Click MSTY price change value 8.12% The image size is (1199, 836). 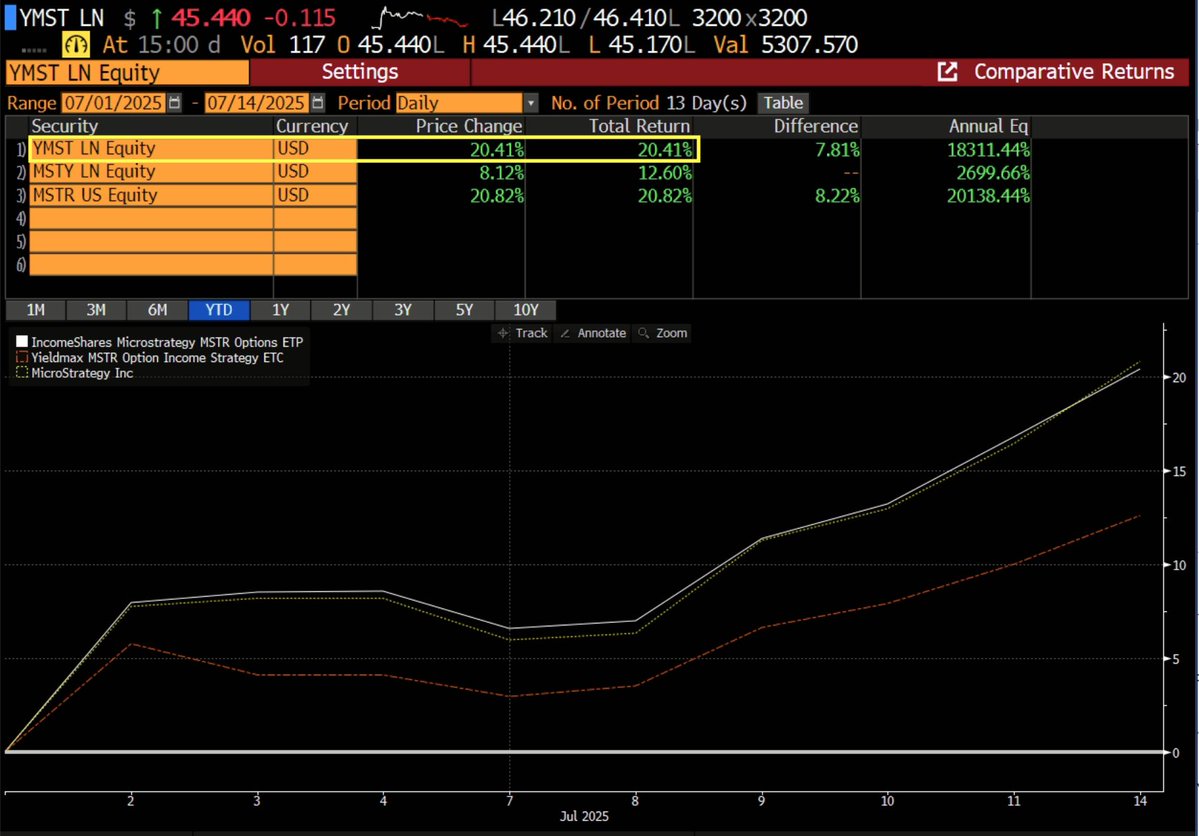(502, 173)
